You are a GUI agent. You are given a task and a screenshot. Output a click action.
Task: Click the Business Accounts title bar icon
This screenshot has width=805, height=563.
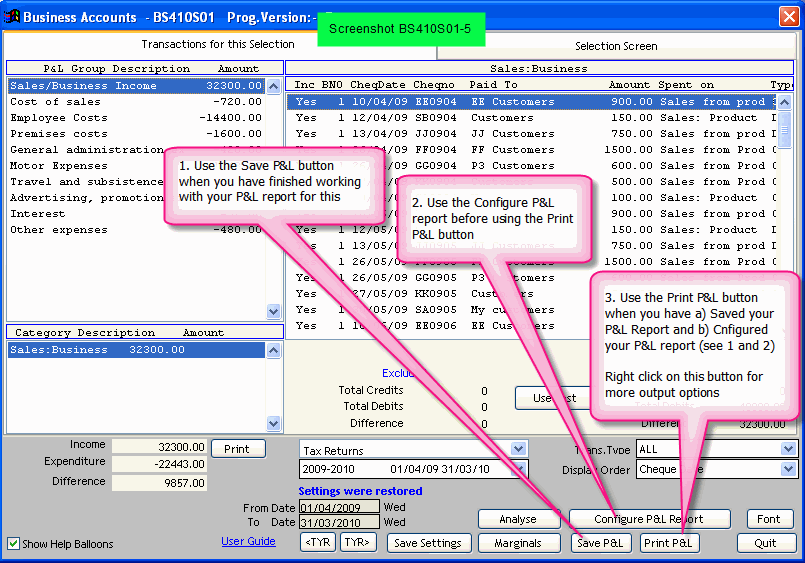point(11,17)
